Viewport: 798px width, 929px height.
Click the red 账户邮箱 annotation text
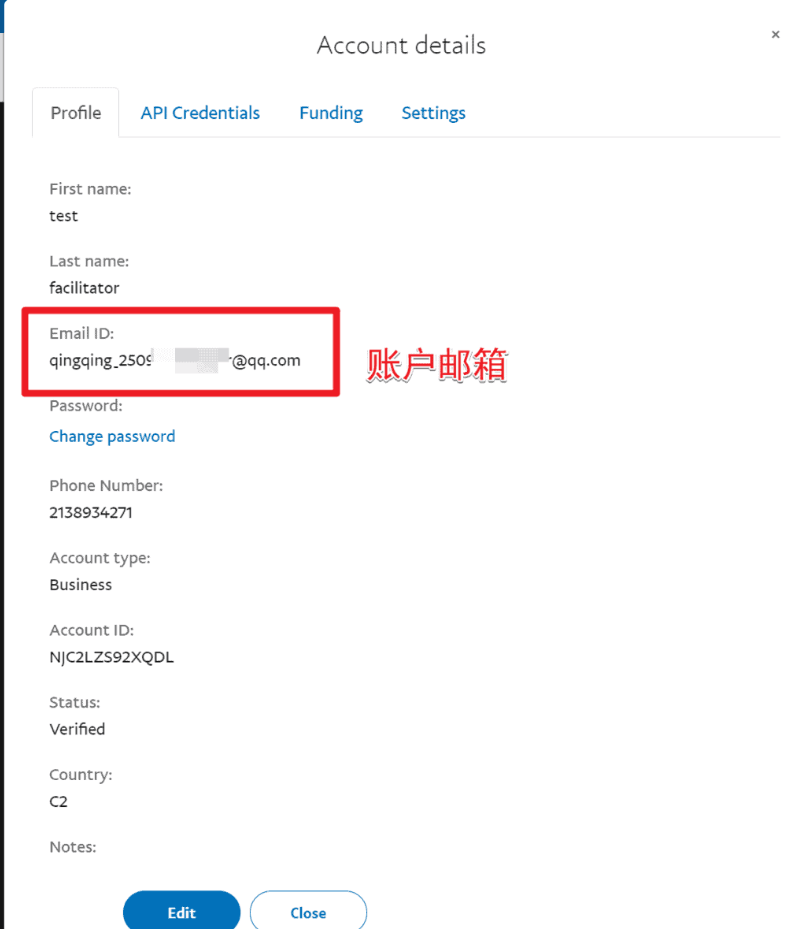pyautogui.click(x=437, y=366)
